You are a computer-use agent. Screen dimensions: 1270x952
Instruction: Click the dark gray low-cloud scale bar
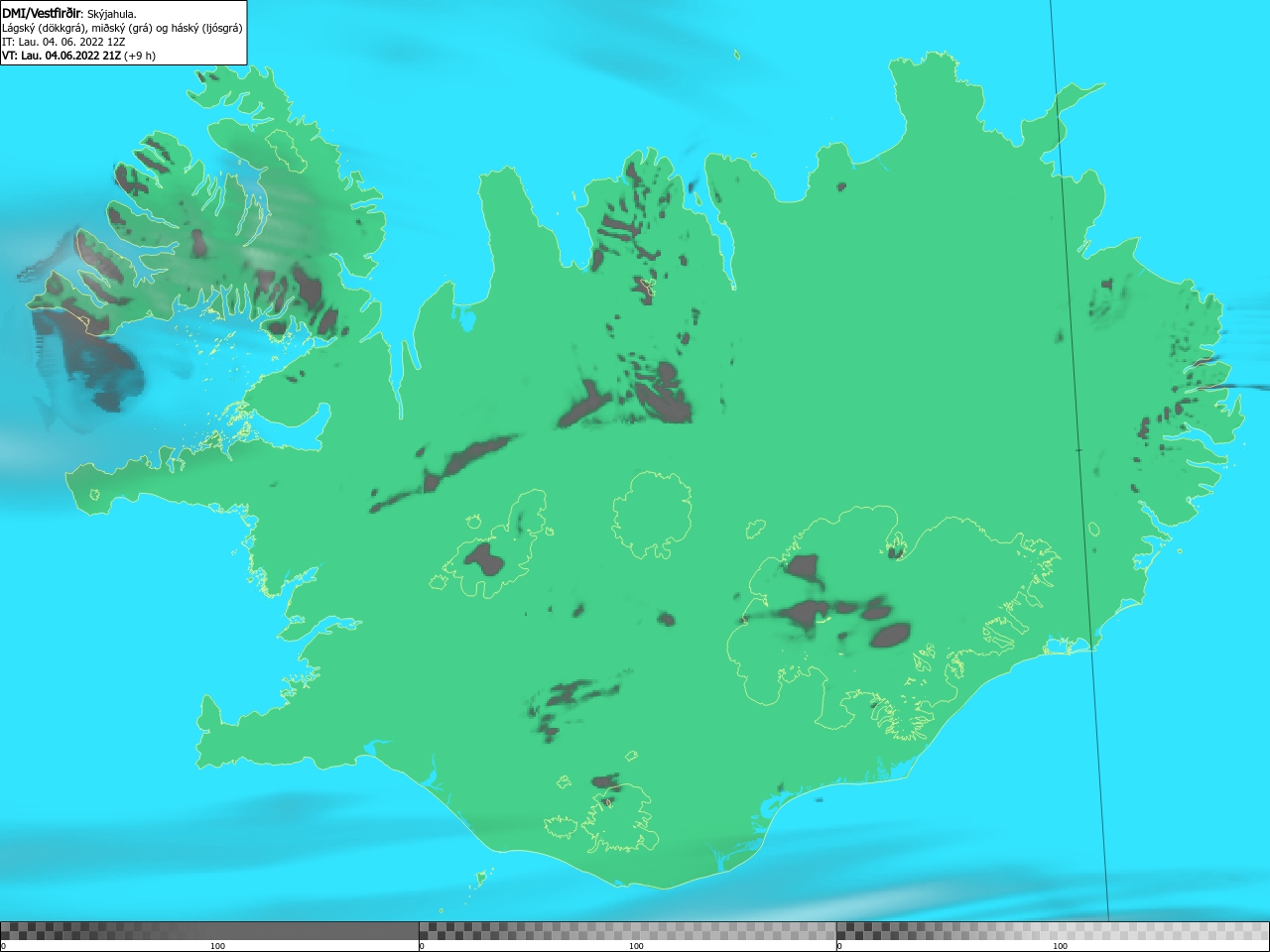(209, 931)
